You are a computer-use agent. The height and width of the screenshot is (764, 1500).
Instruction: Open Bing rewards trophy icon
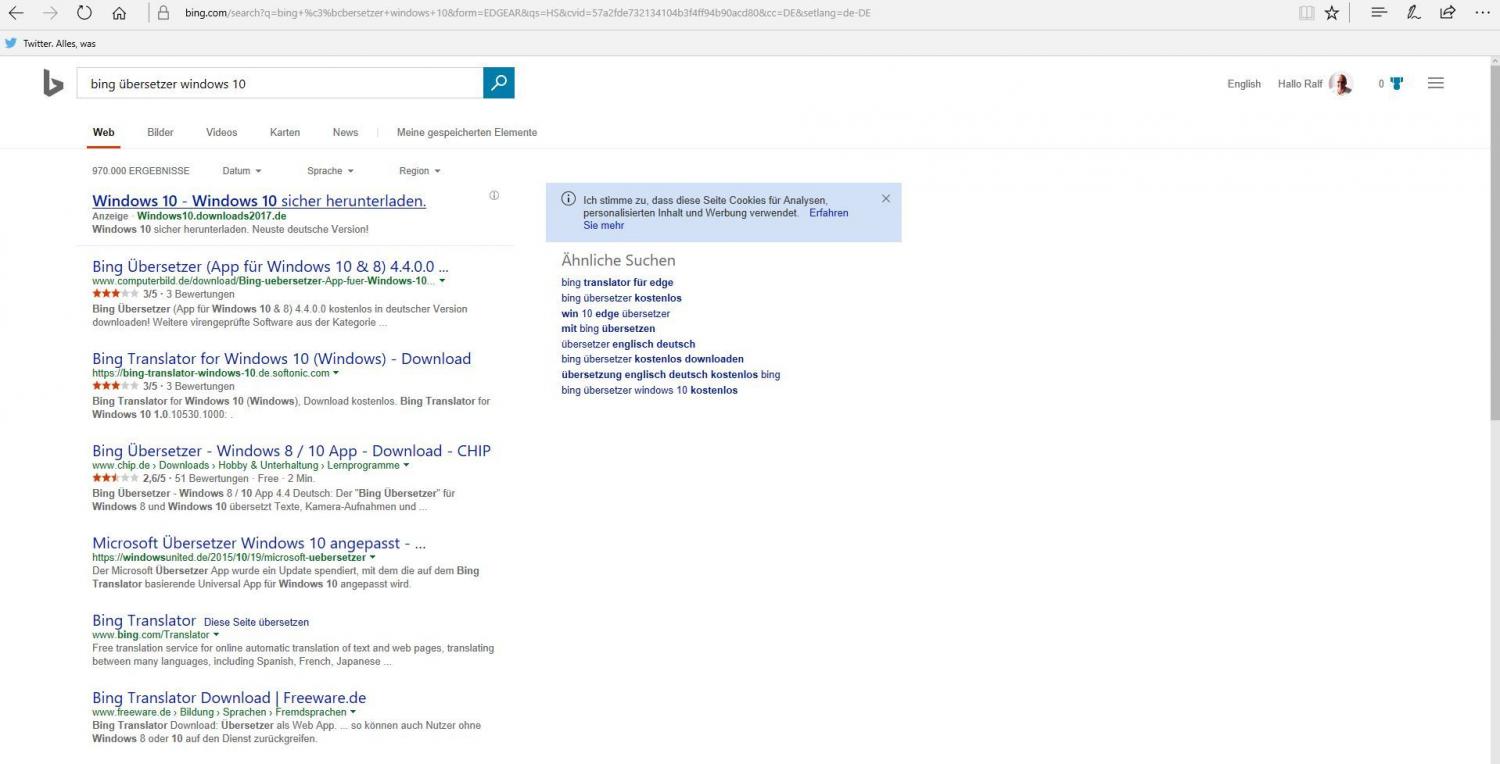point(1396,84)
